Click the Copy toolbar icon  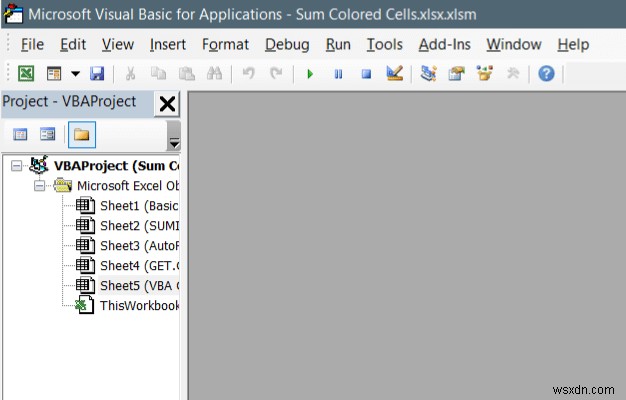pyautogui.click(x=158, y=74)
